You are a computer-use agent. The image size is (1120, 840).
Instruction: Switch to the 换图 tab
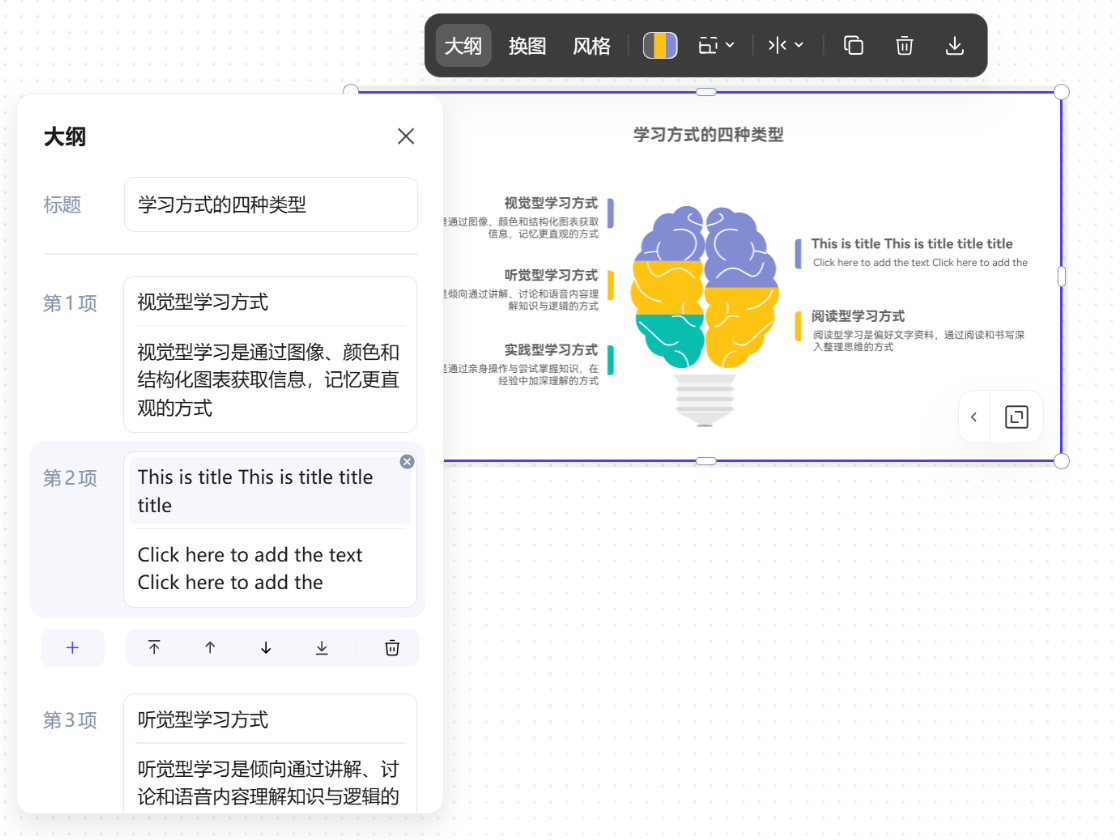[x=527, y=45]
